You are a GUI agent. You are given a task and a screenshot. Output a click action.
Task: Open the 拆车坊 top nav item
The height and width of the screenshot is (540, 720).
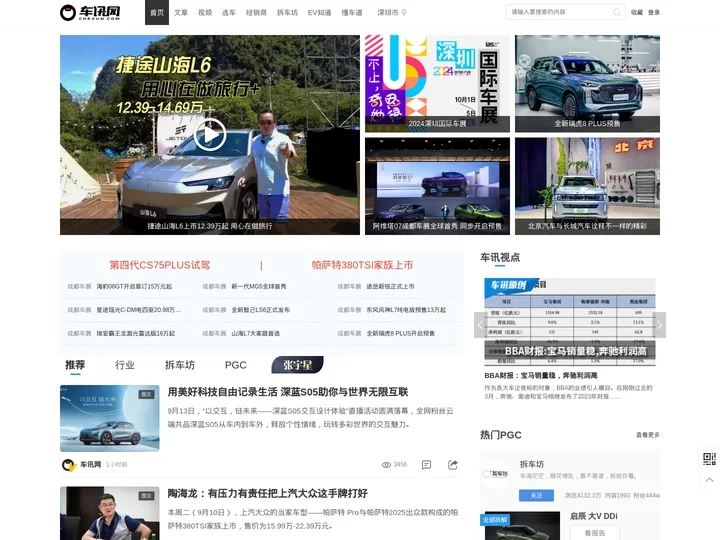point(287,12)
